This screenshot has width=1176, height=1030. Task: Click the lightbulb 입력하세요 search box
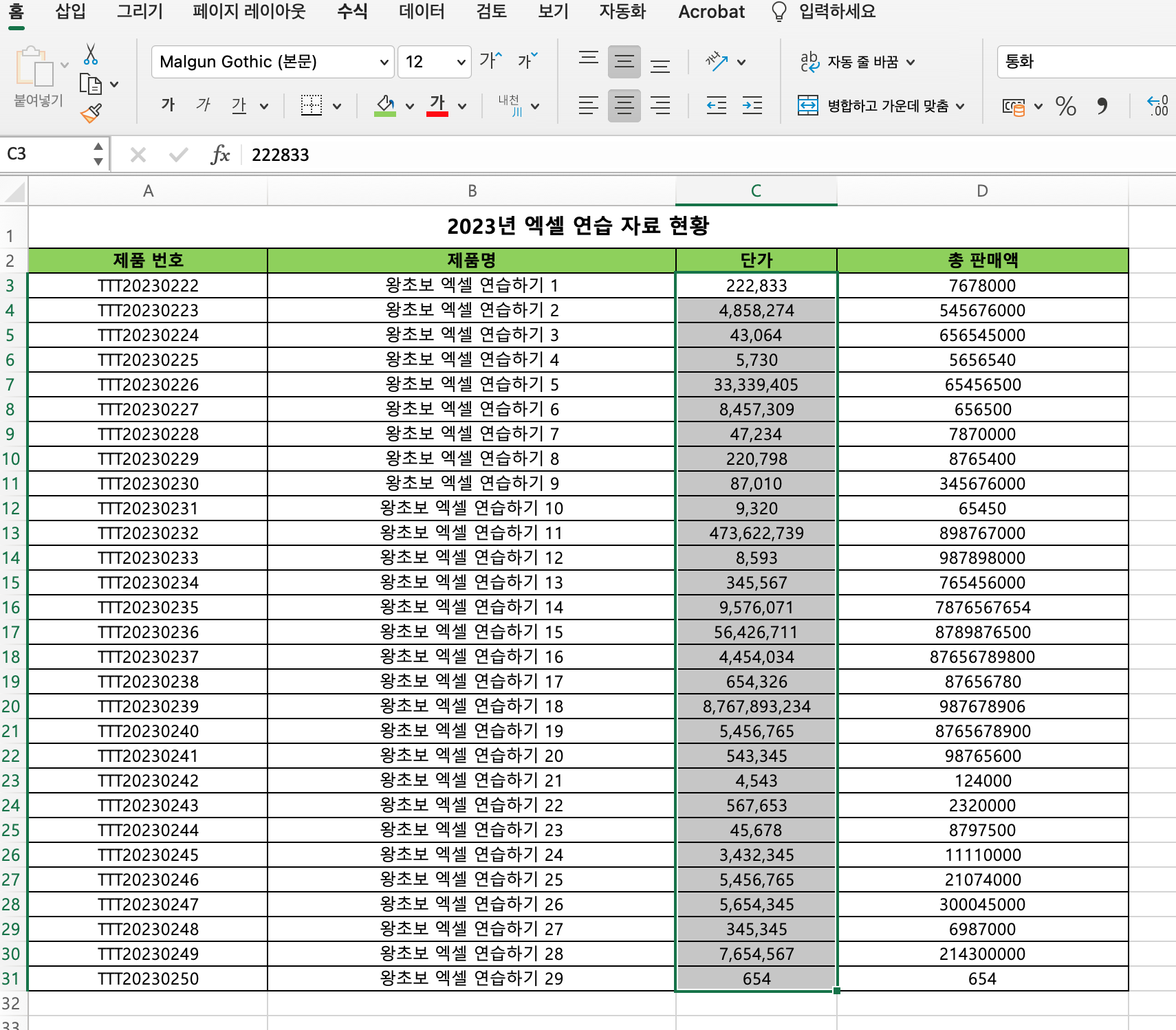(x=824, y=12)
